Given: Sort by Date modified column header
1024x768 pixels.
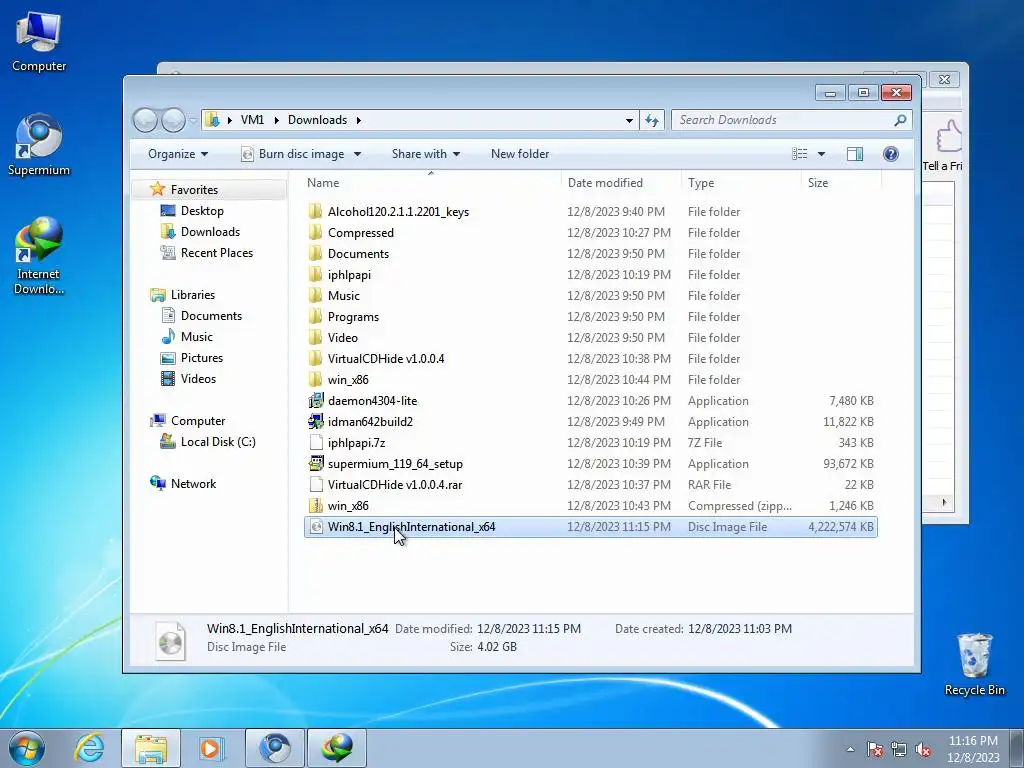Looking at the screenshot, I should 621,183.
